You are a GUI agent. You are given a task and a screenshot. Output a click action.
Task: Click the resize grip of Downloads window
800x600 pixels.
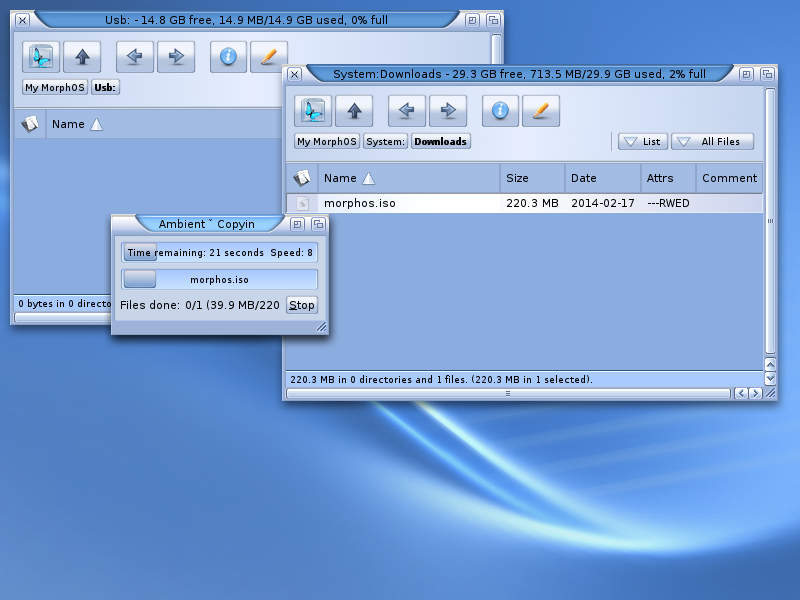click(x=770, y=393)
